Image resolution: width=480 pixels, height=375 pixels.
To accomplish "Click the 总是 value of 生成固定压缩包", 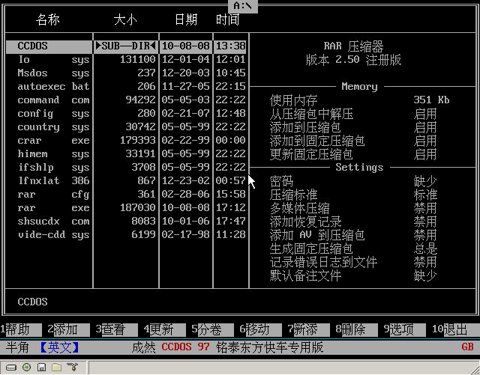I will coord(425,249).
